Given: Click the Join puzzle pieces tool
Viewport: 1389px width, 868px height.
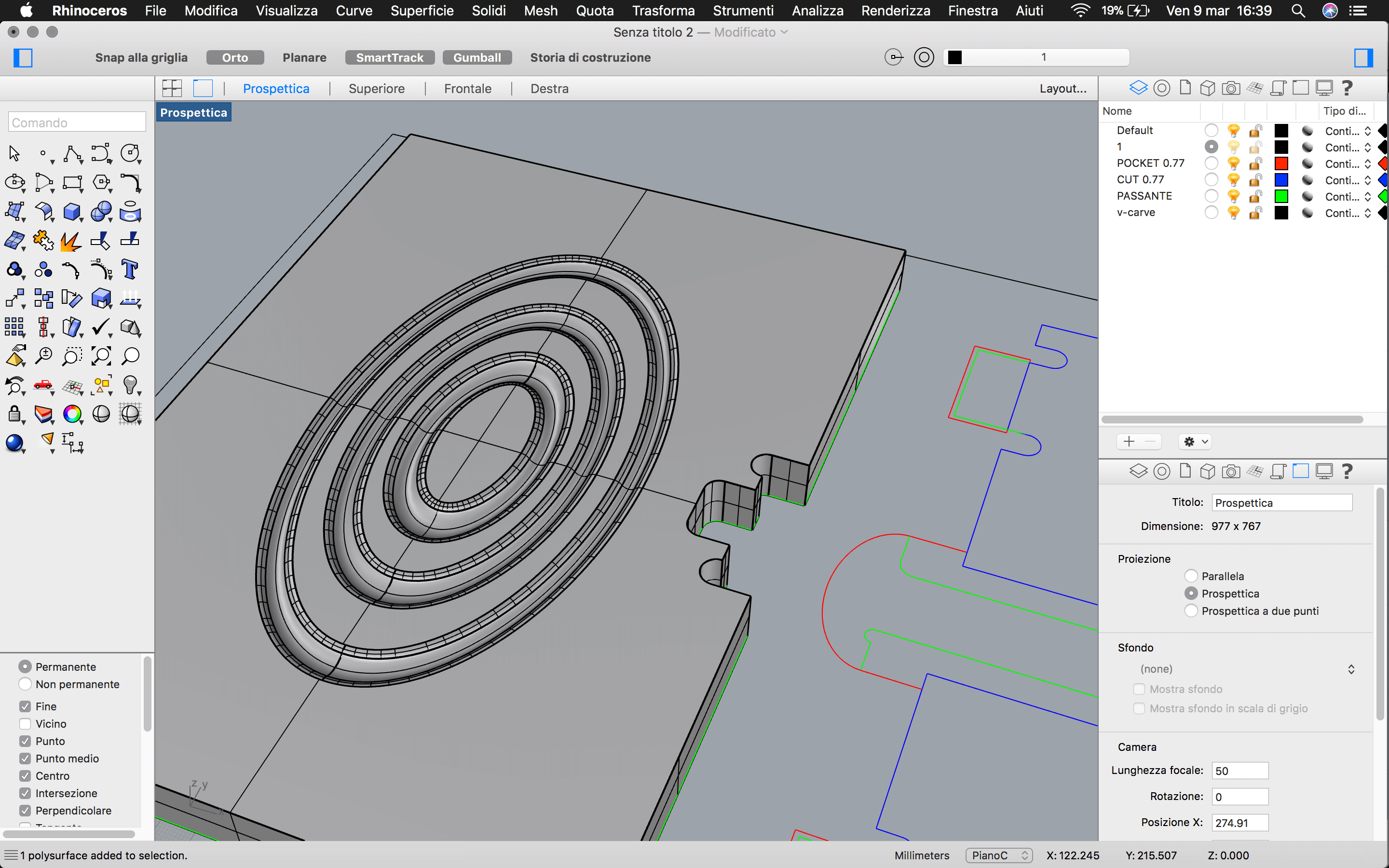Looking at the screenshot, I should click(43, 241).
